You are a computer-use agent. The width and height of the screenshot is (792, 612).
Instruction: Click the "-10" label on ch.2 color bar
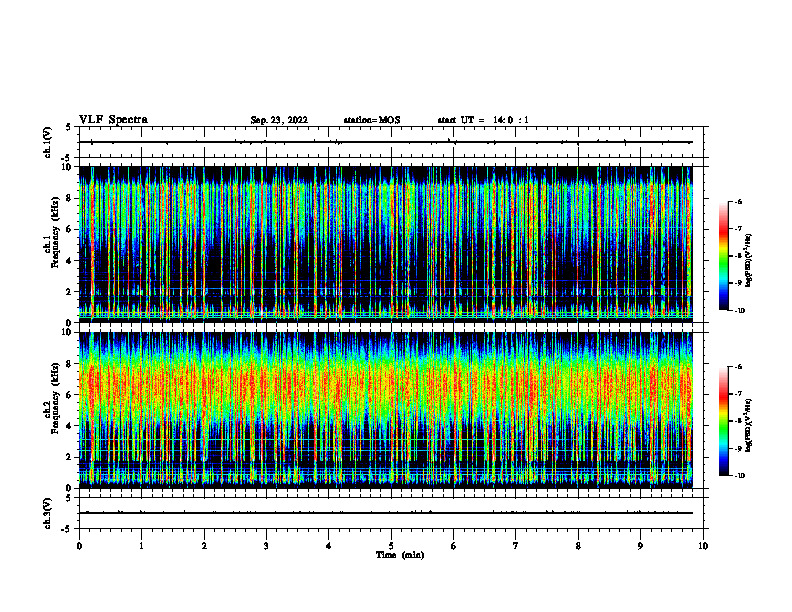[740, 476]
